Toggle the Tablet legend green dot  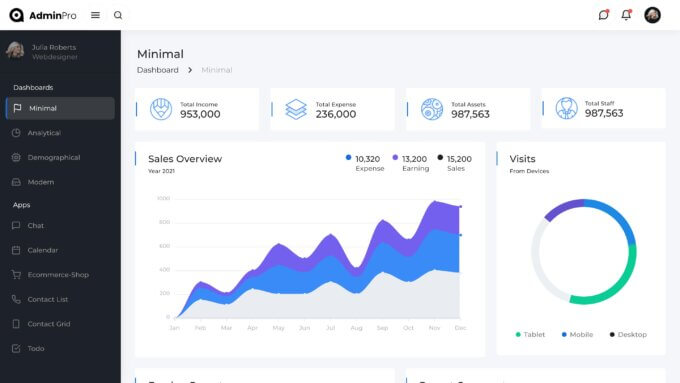click(x=518, y=334)
